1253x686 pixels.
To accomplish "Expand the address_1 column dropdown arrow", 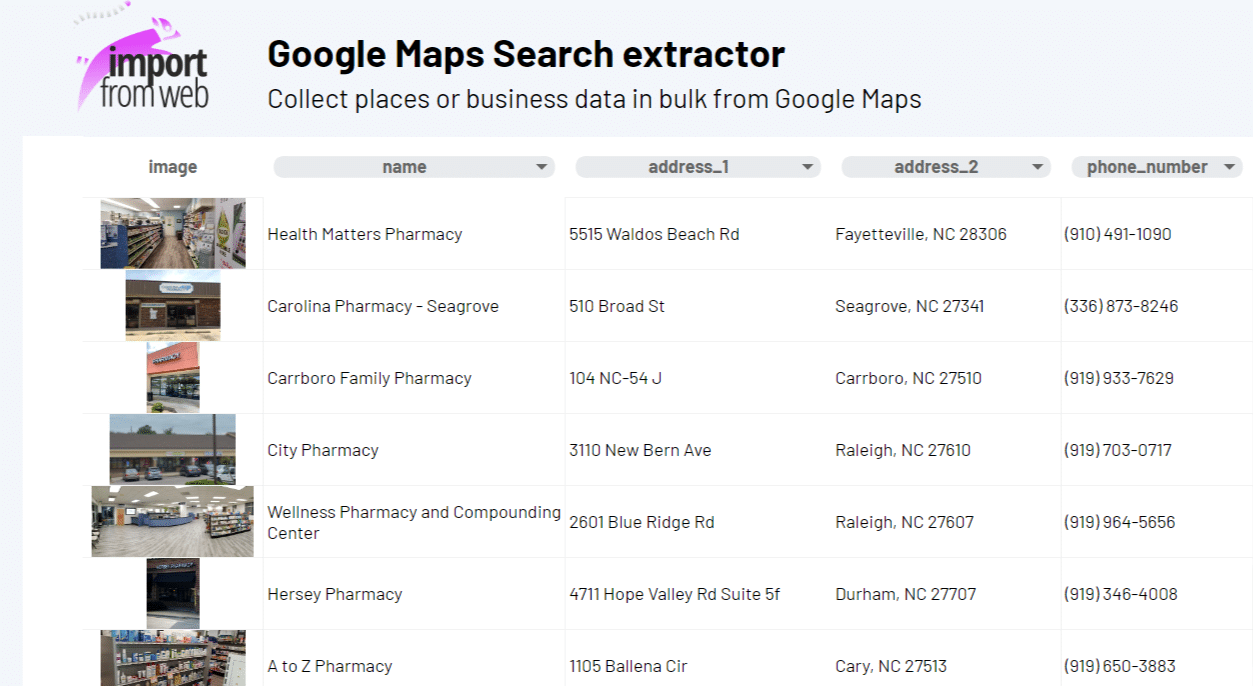I will point(807,168).
